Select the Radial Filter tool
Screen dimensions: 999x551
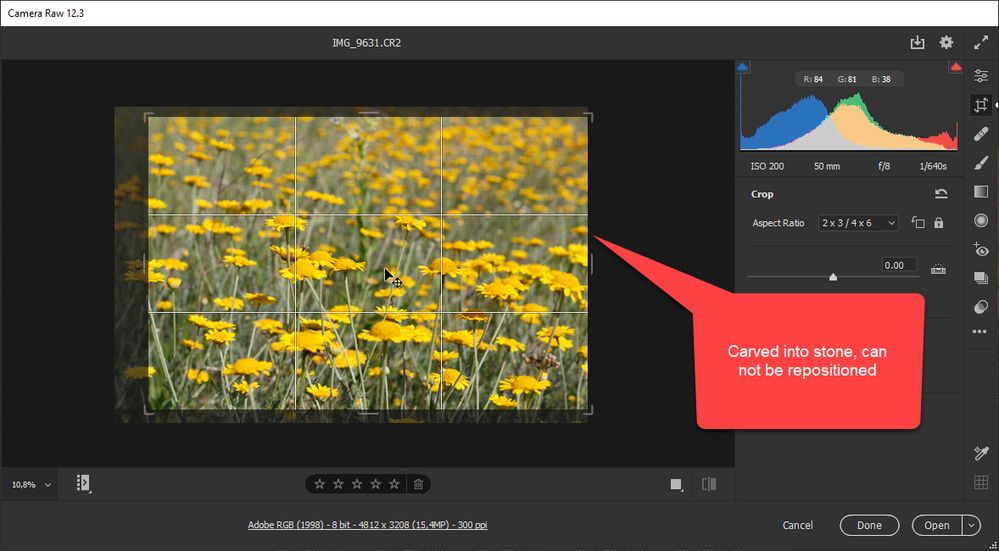[x=981, y=220]
